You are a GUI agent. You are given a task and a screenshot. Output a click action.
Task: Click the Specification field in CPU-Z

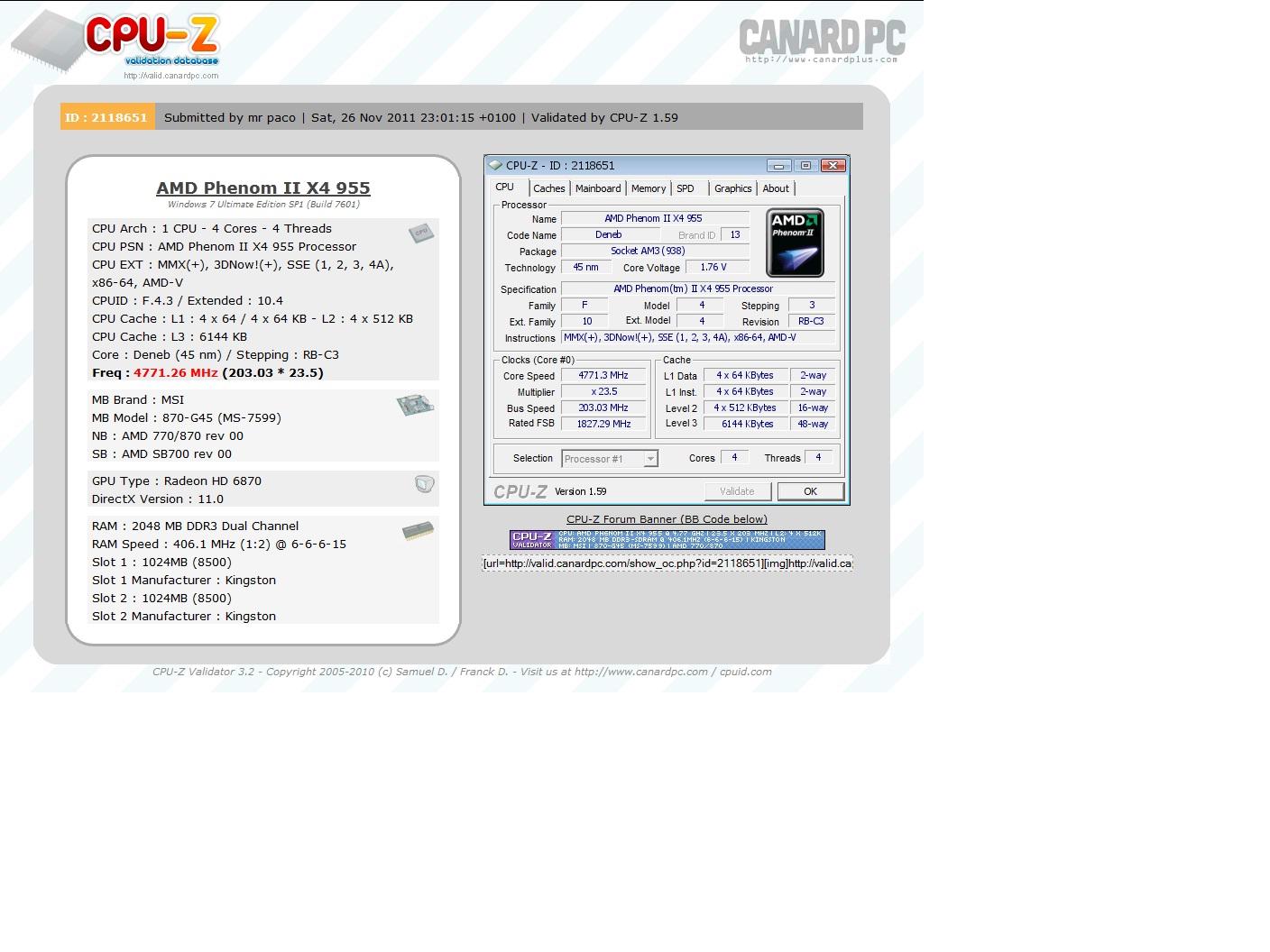pos(698,288)
